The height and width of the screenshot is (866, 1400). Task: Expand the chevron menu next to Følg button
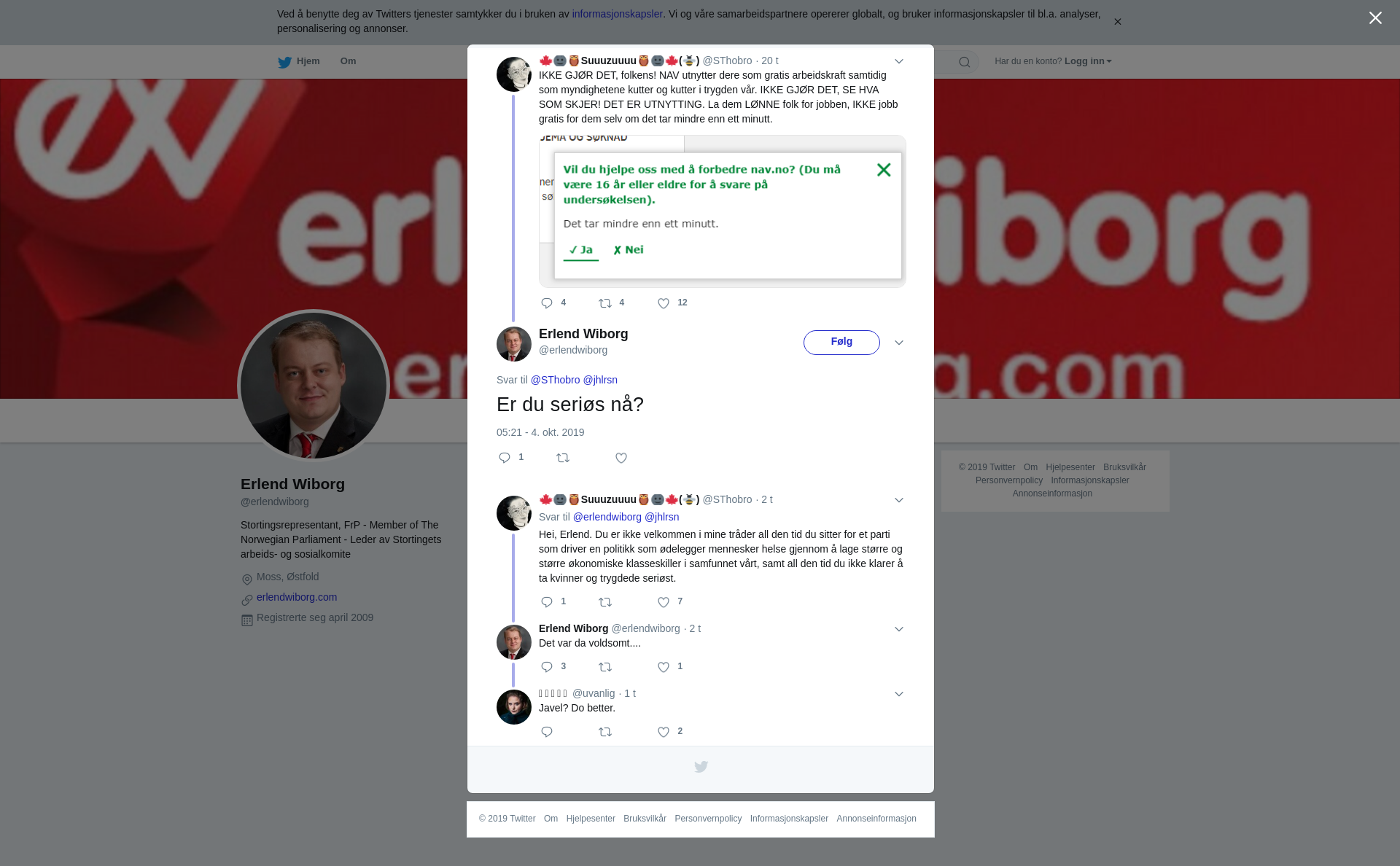pos(899,343)
